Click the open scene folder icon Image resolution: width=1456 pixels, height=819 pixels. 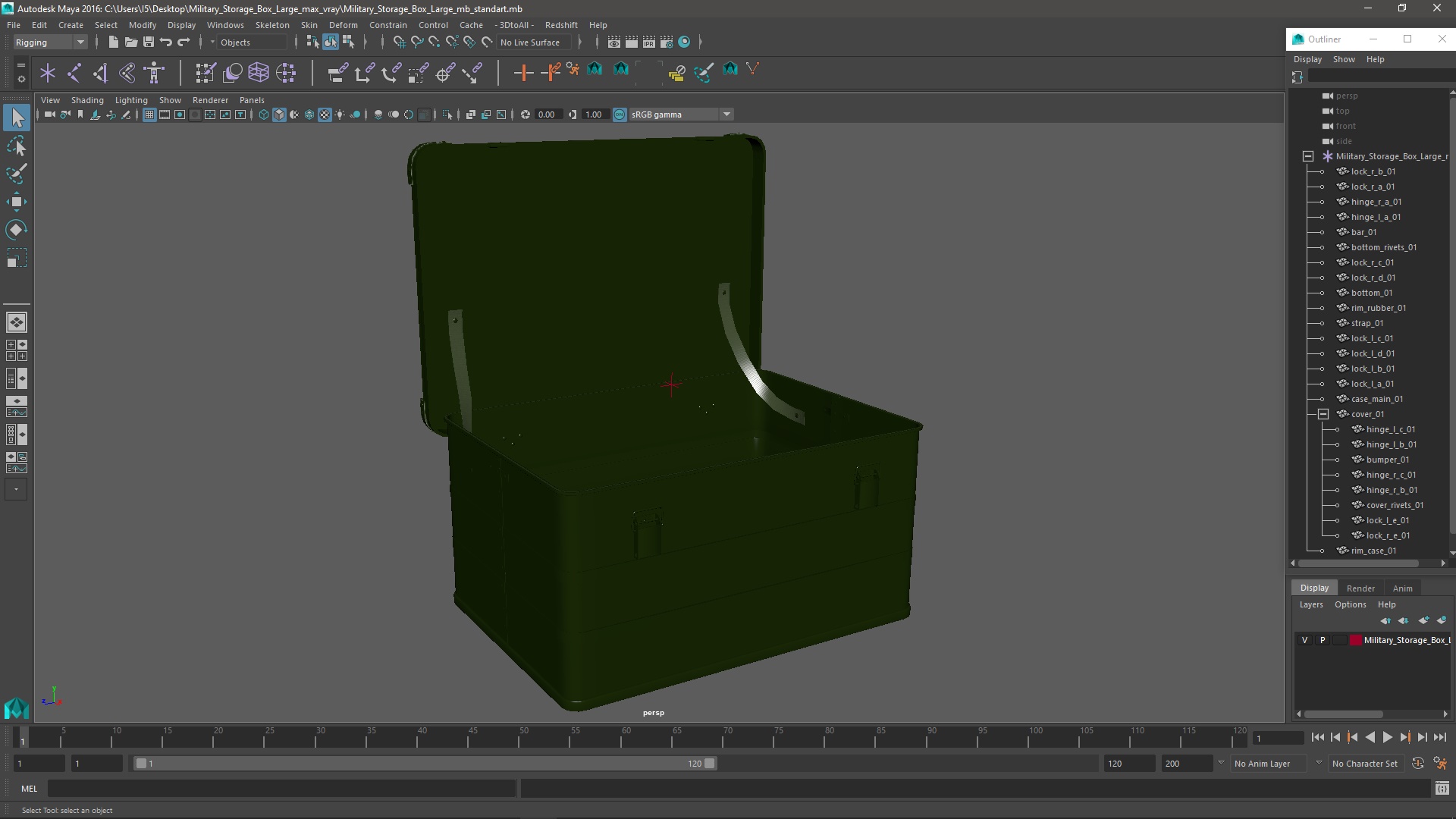point(130,42)
